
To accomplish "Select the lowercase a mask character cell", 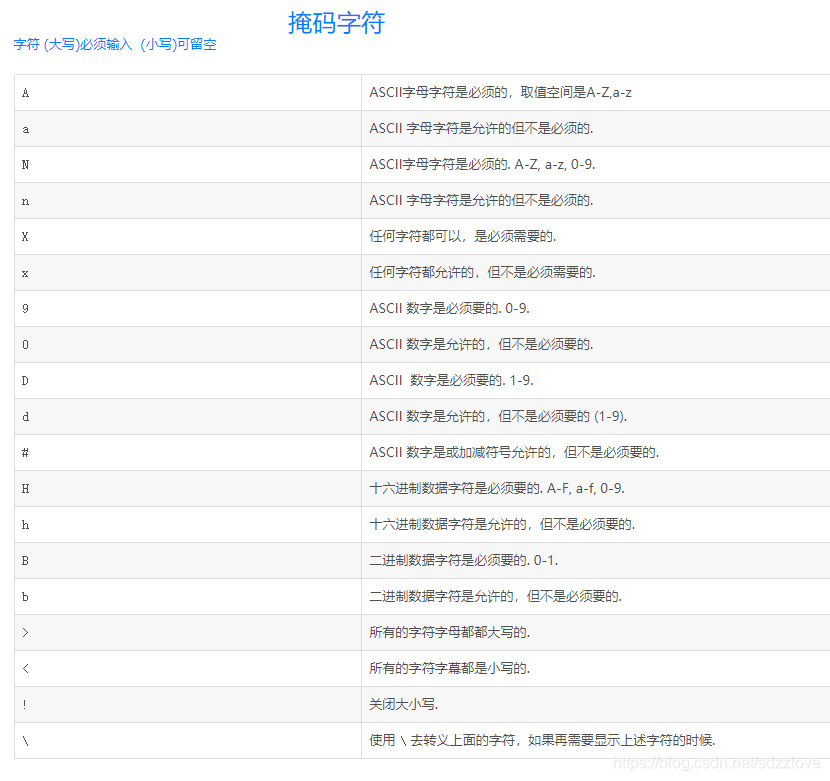I will click(188, 129).
